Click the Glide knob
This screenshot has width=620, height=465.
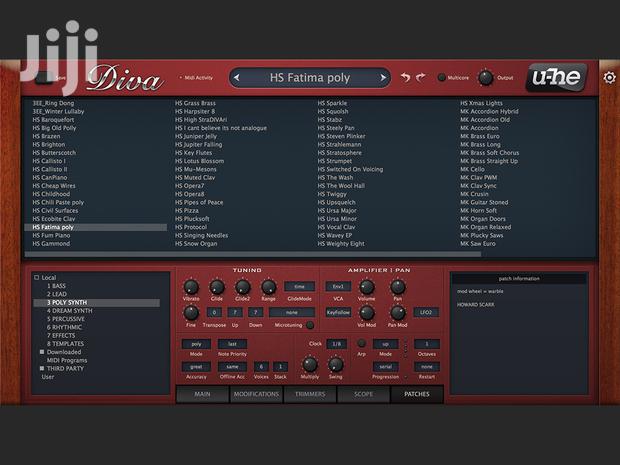tap(217, 287)
